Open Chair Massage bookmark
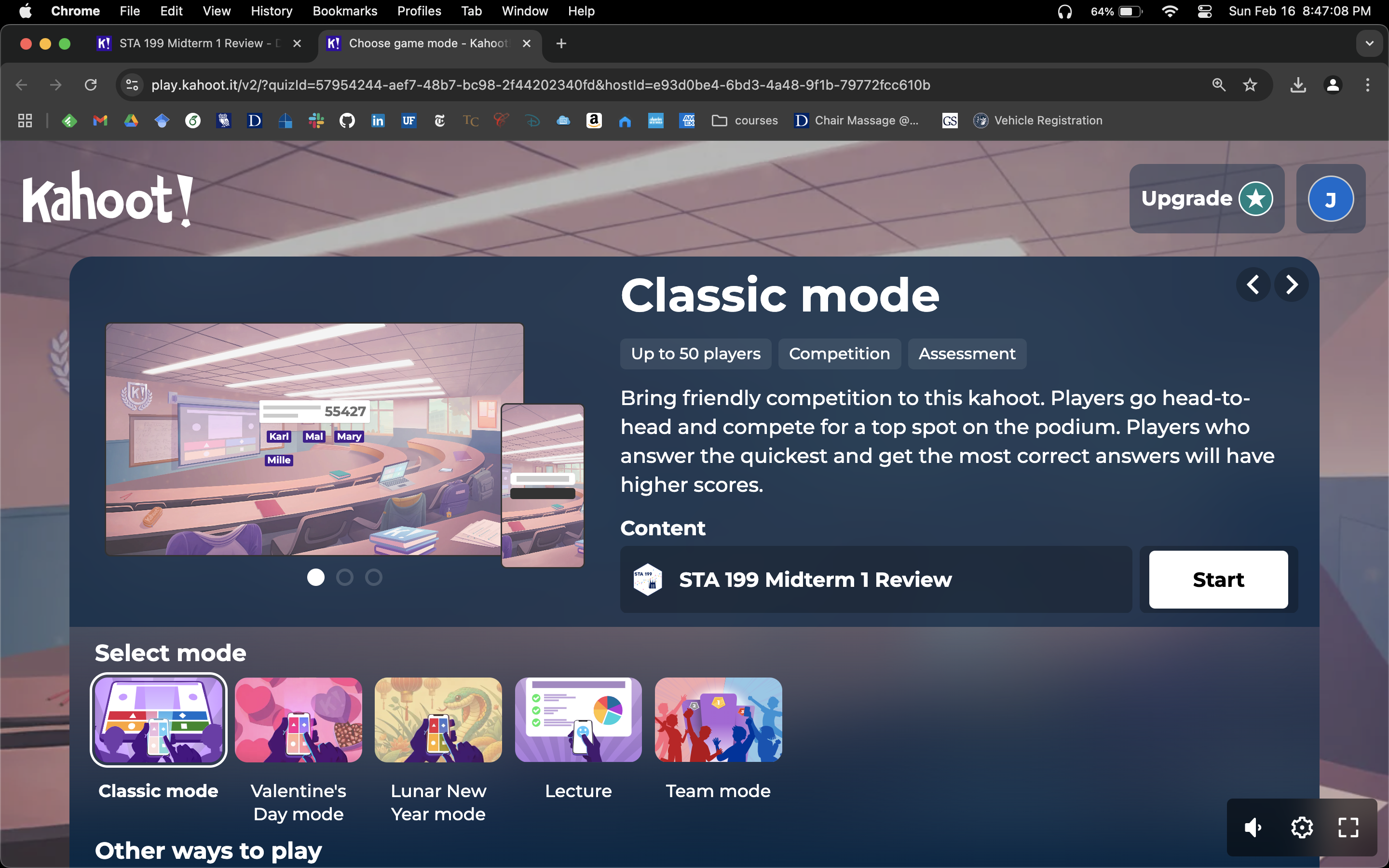1389x868 pixels. [857, 121]
